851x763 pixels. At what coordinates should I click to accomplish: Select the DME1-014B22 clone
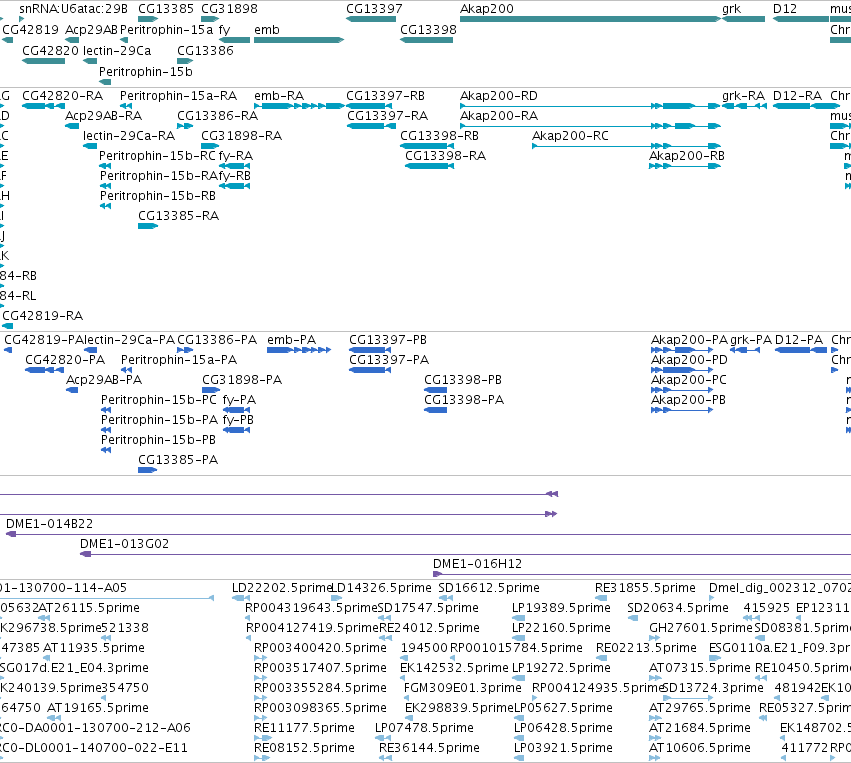[428, 535]
